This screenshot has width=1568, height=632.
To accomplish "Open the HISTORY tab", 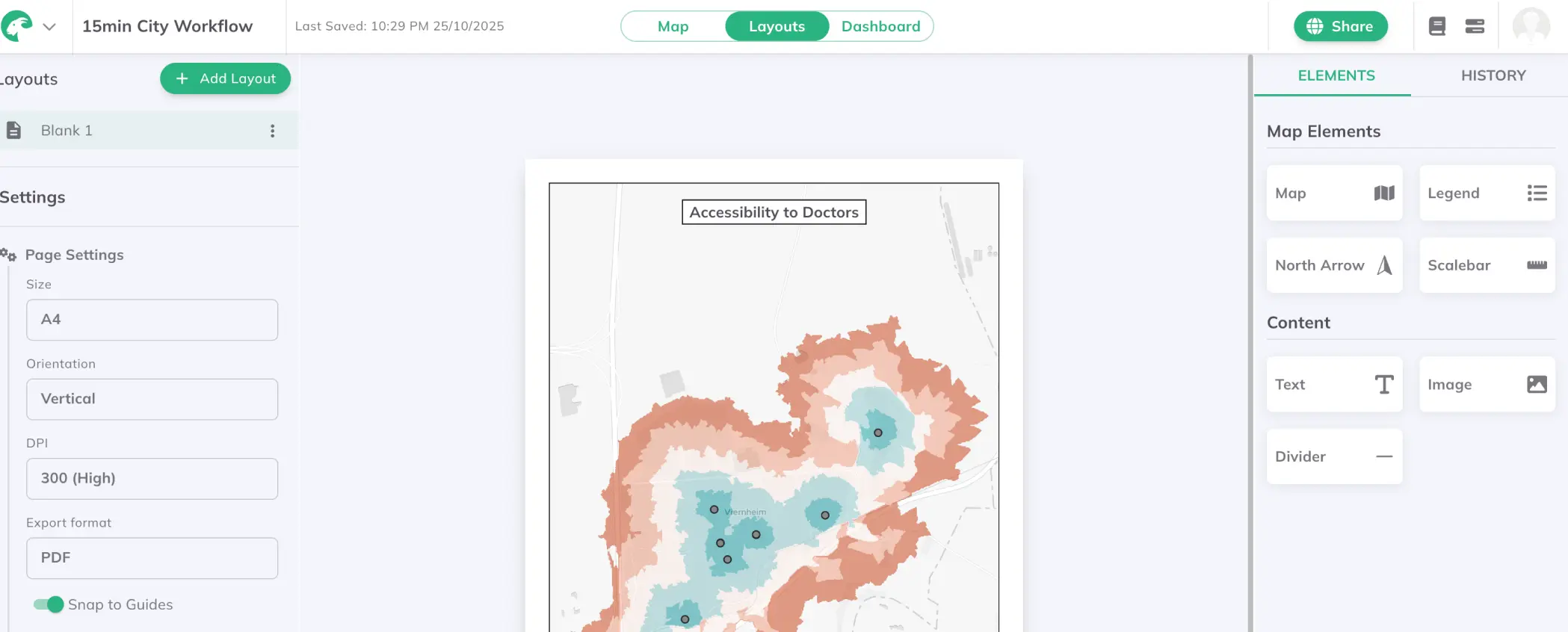I will 1493,75.
